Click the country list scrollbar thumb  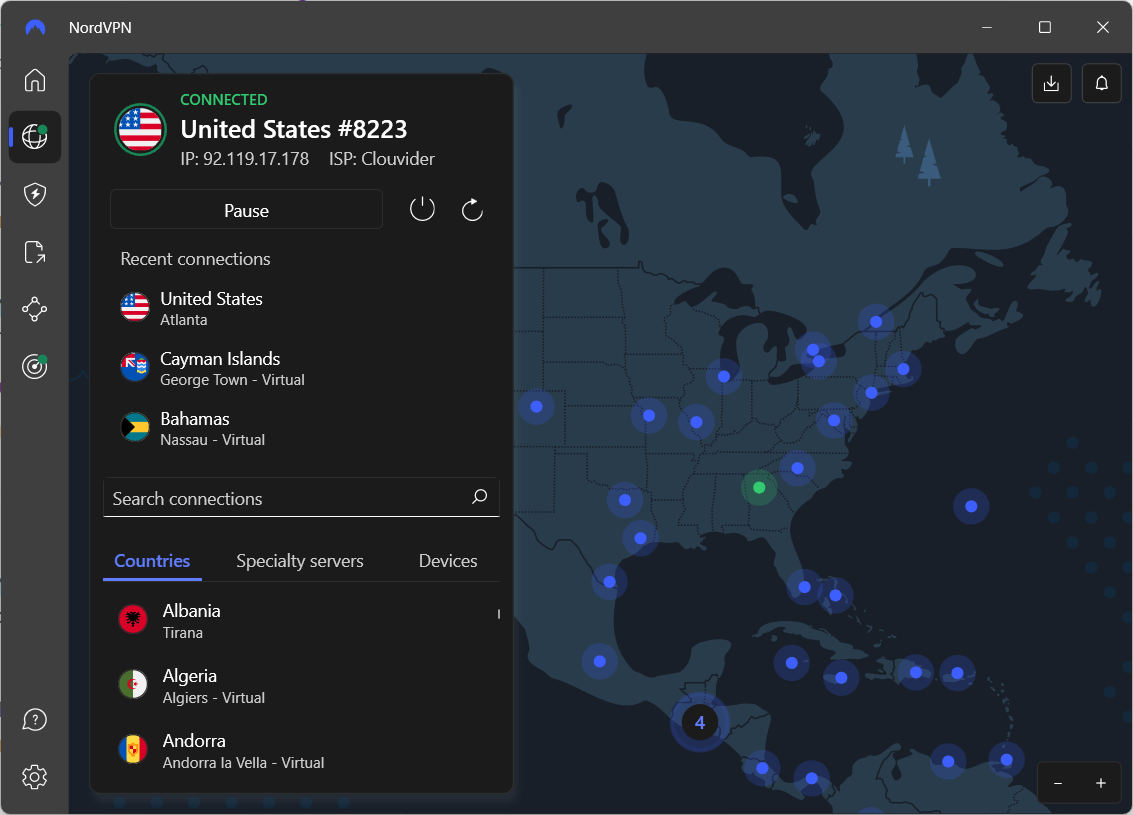click(x=499, y=614)
